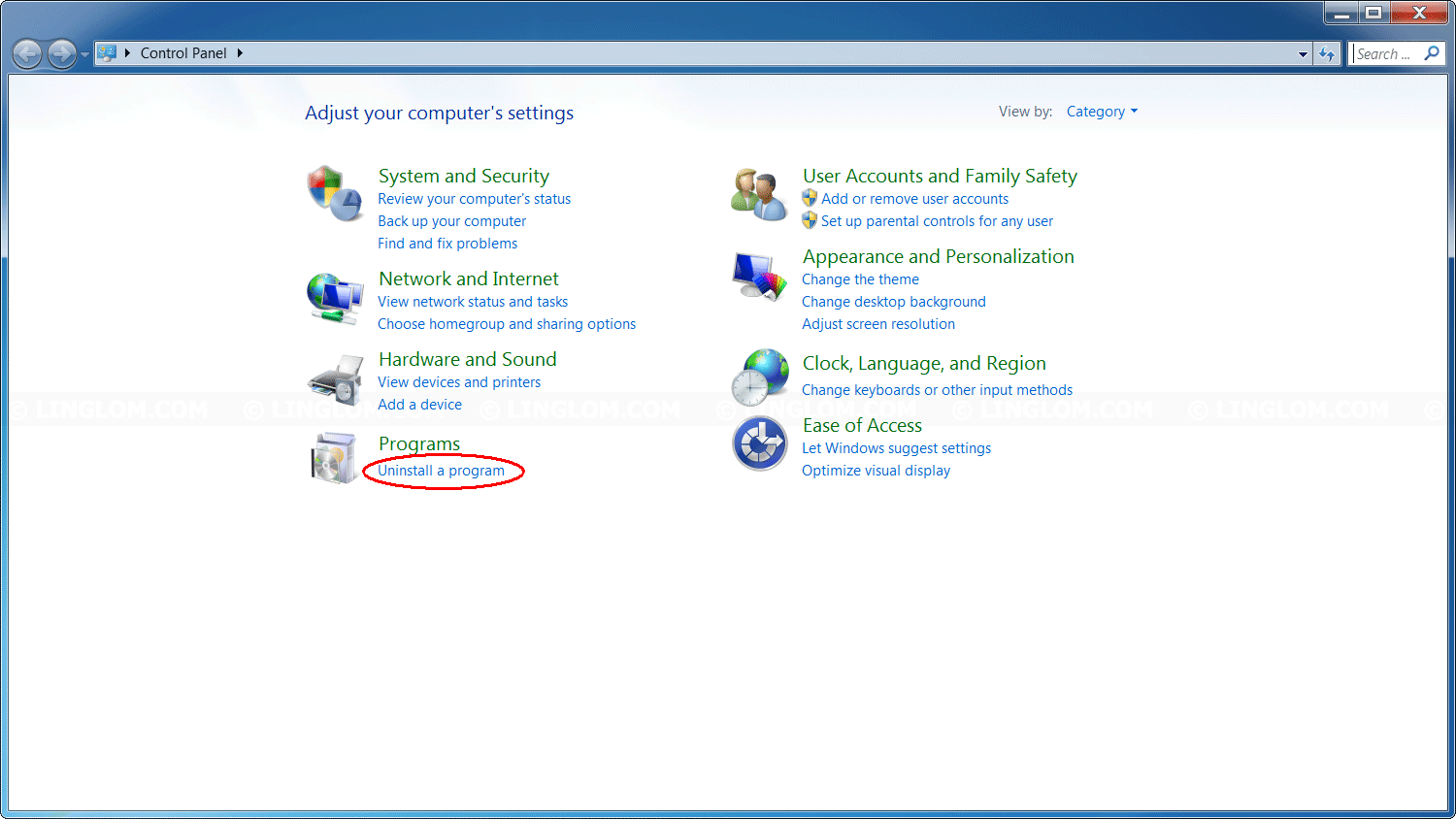This screenshot has height=819, width=1456.
Task: Click the shield icon beside Set up parental controls
Action: pyautogui.click(x=810, y=220)
